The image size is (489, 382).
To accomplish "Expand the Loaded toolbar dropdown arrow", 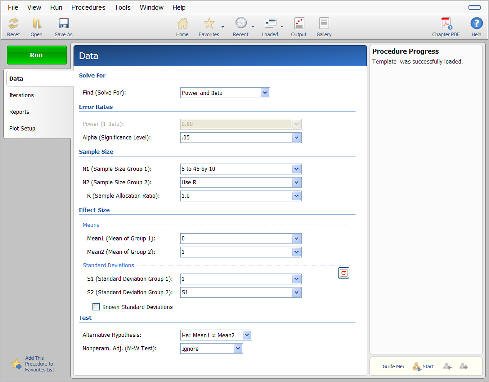I will [x=282, y=26].
